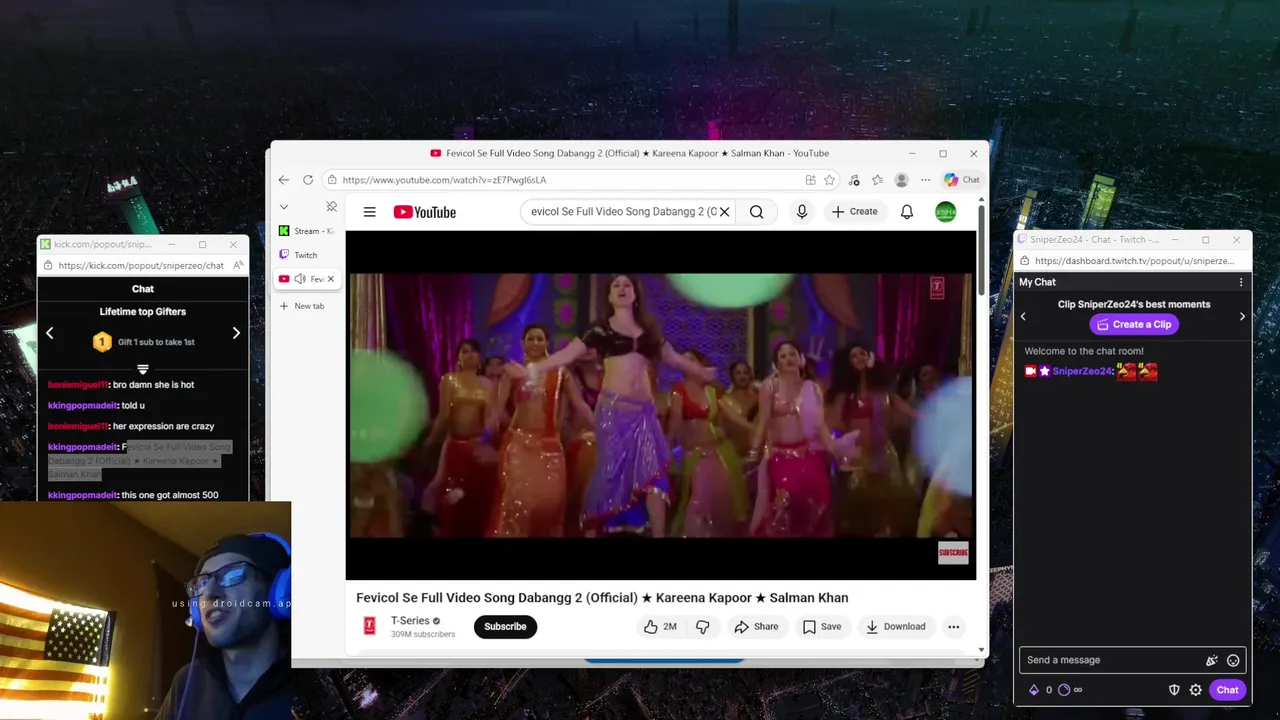1280x720 pixels.
Task: Click kkingpopmadeit username above 'told u'
Action: [83, 406]
